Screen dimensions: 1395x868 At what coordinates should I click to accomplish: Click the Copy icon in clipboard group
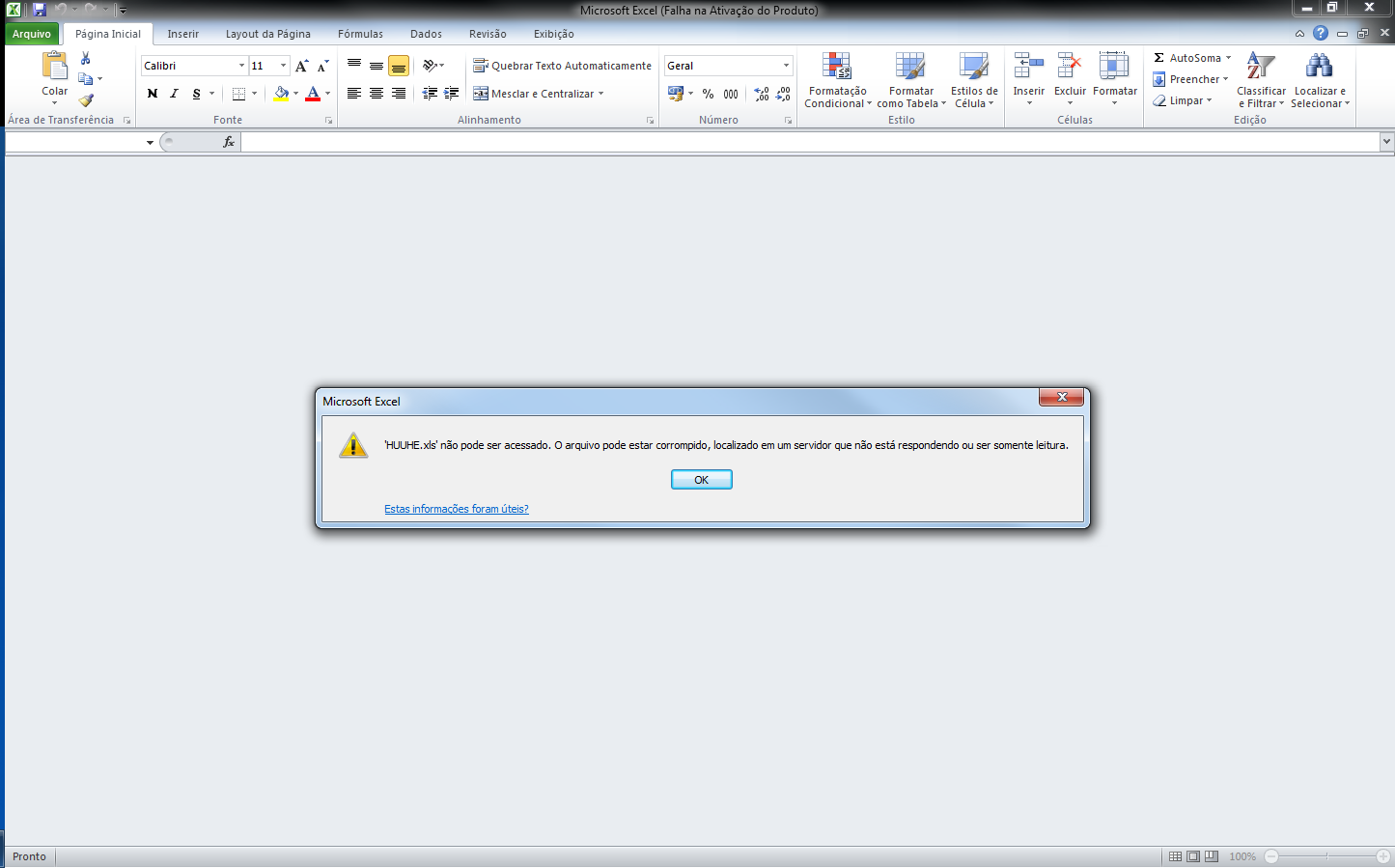click(x=85, y=79)
